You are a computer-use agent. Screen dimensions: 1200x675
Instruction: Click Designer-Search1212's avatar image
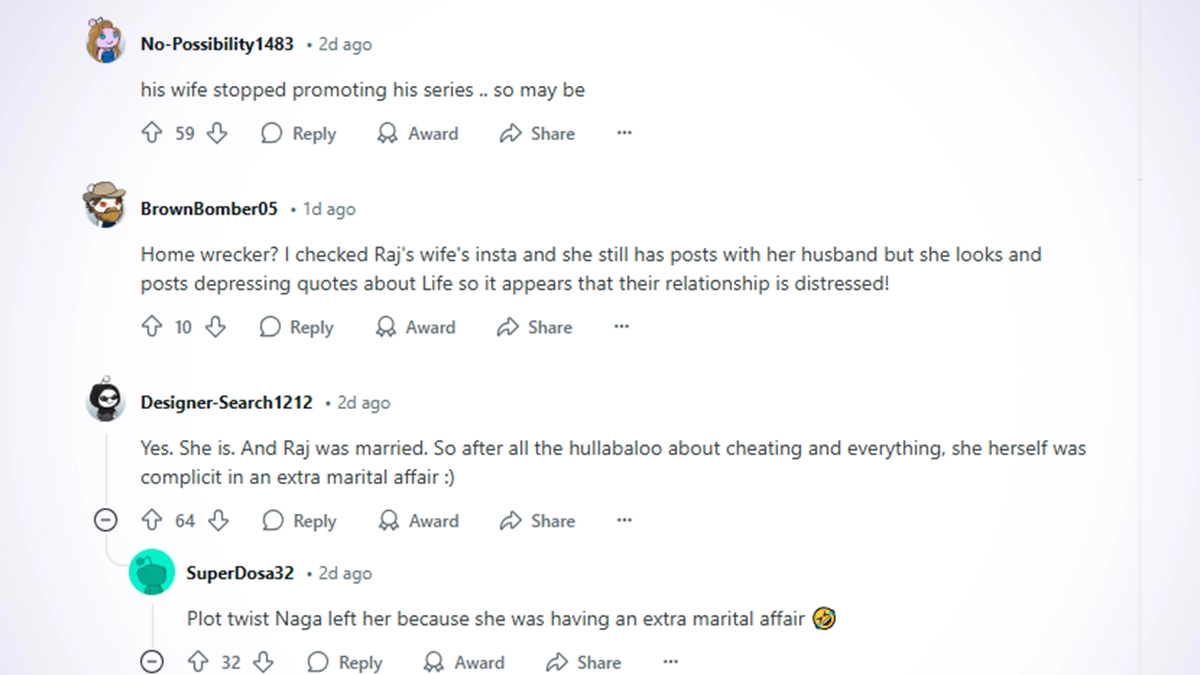coord(106,402)
